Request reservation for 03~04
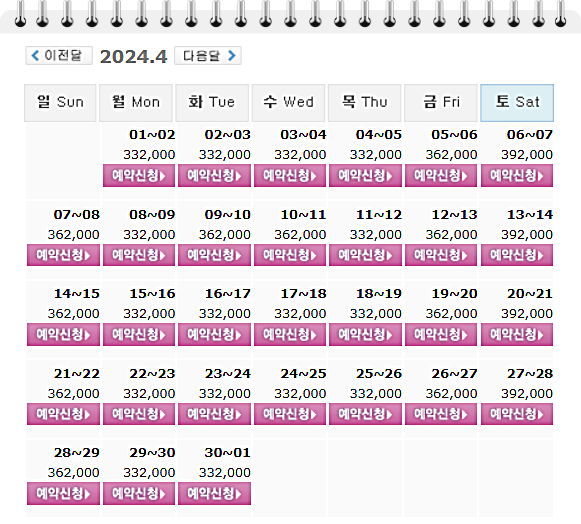The width and height of the screenshot is (581, 524). click(290, 175)
